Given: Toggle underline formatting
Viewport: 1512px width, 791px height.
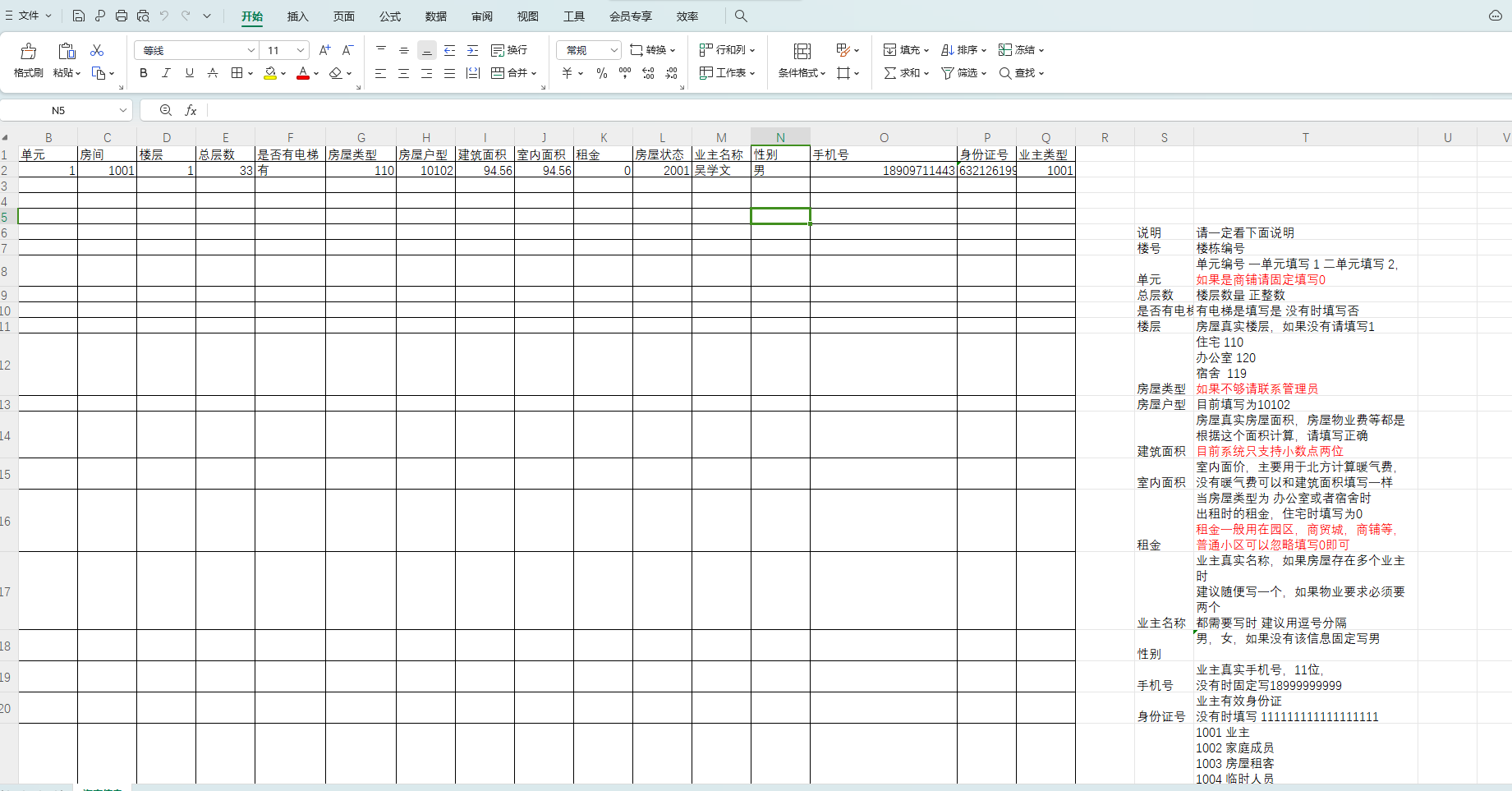Looking at the screenshot, I should (x=190, y=73).
